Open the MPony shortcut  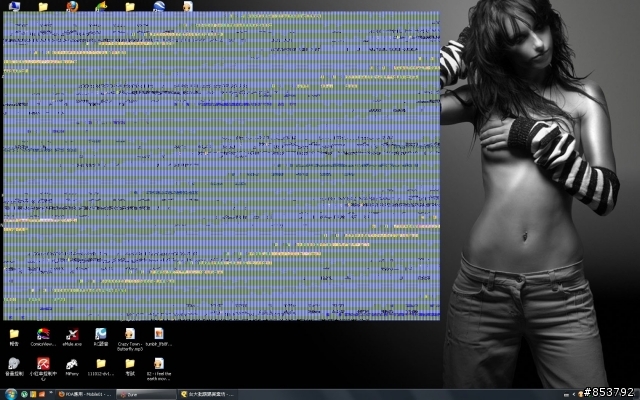(72, 367)
